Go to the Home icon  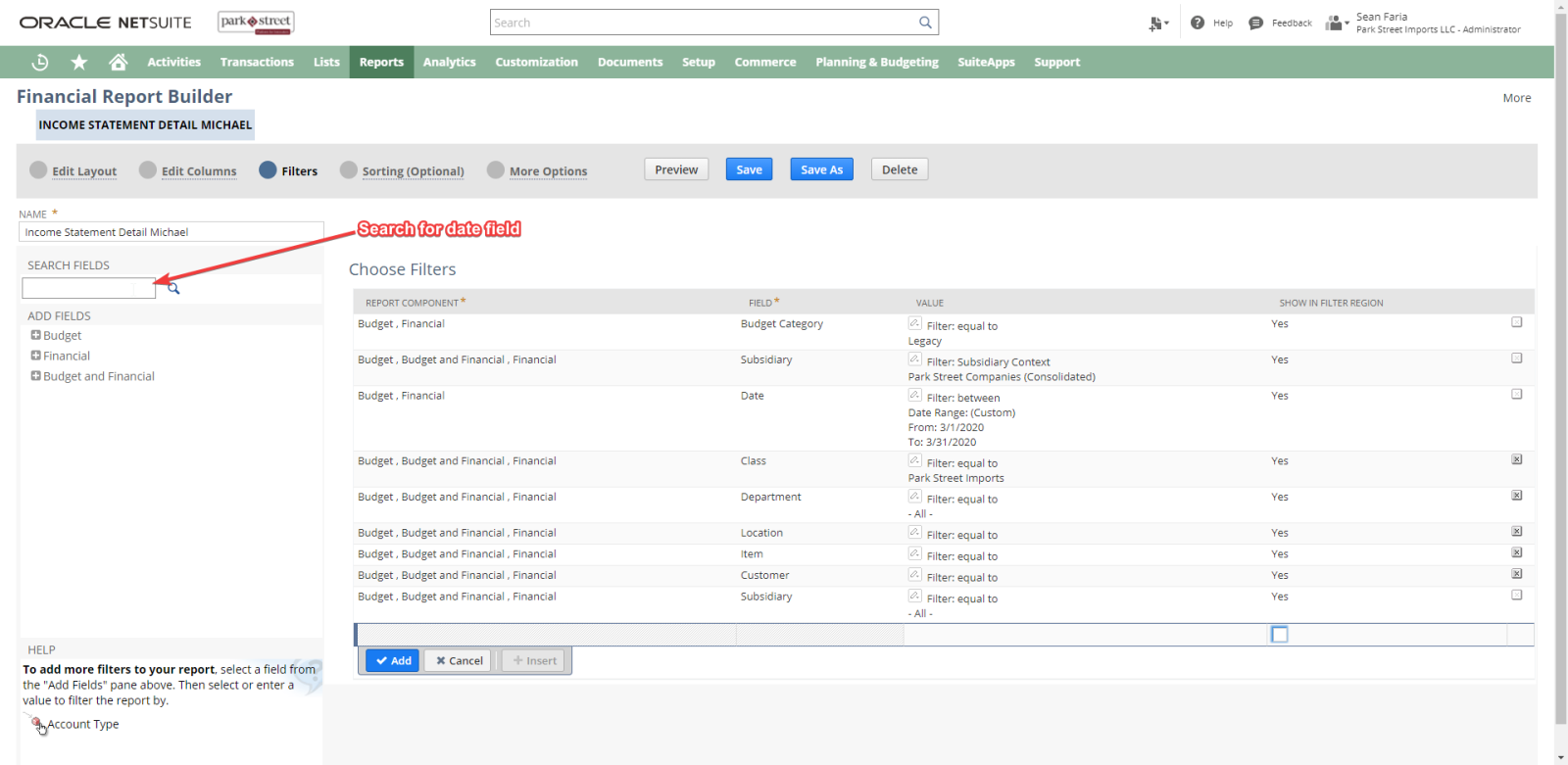[x=119, y=62]
